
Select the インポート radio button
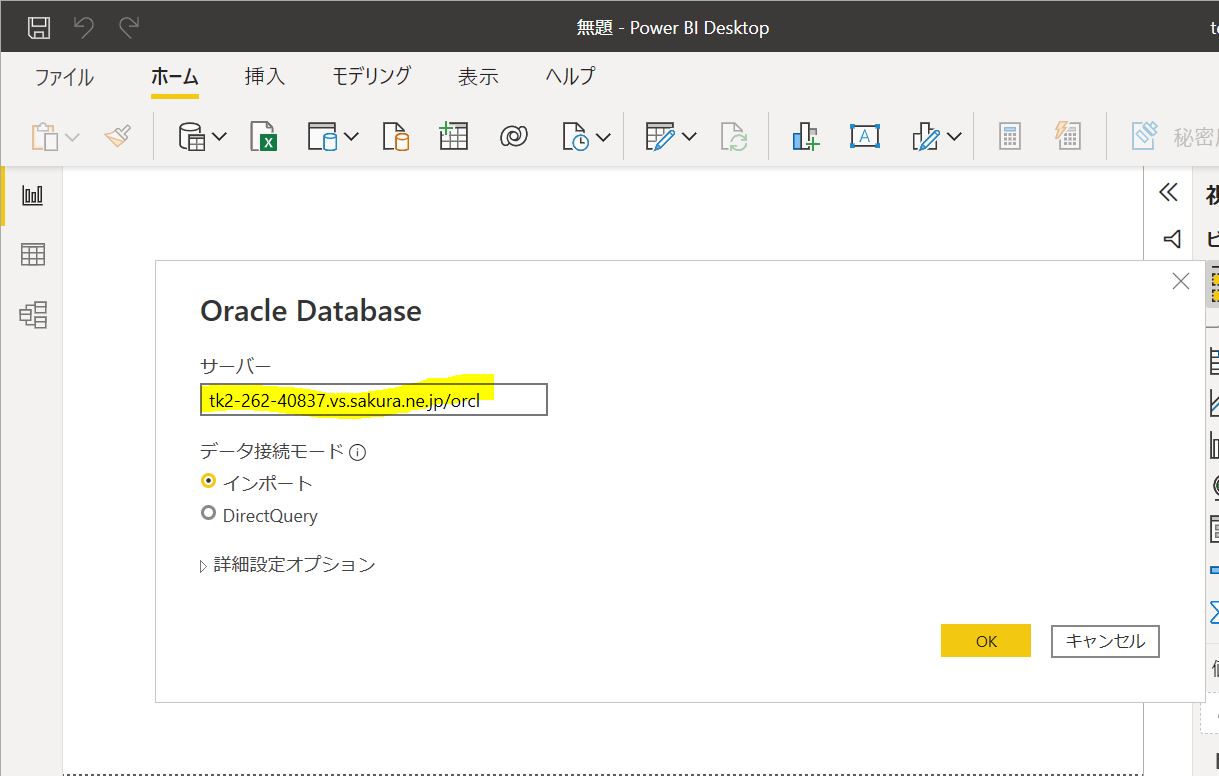point(208,481)
